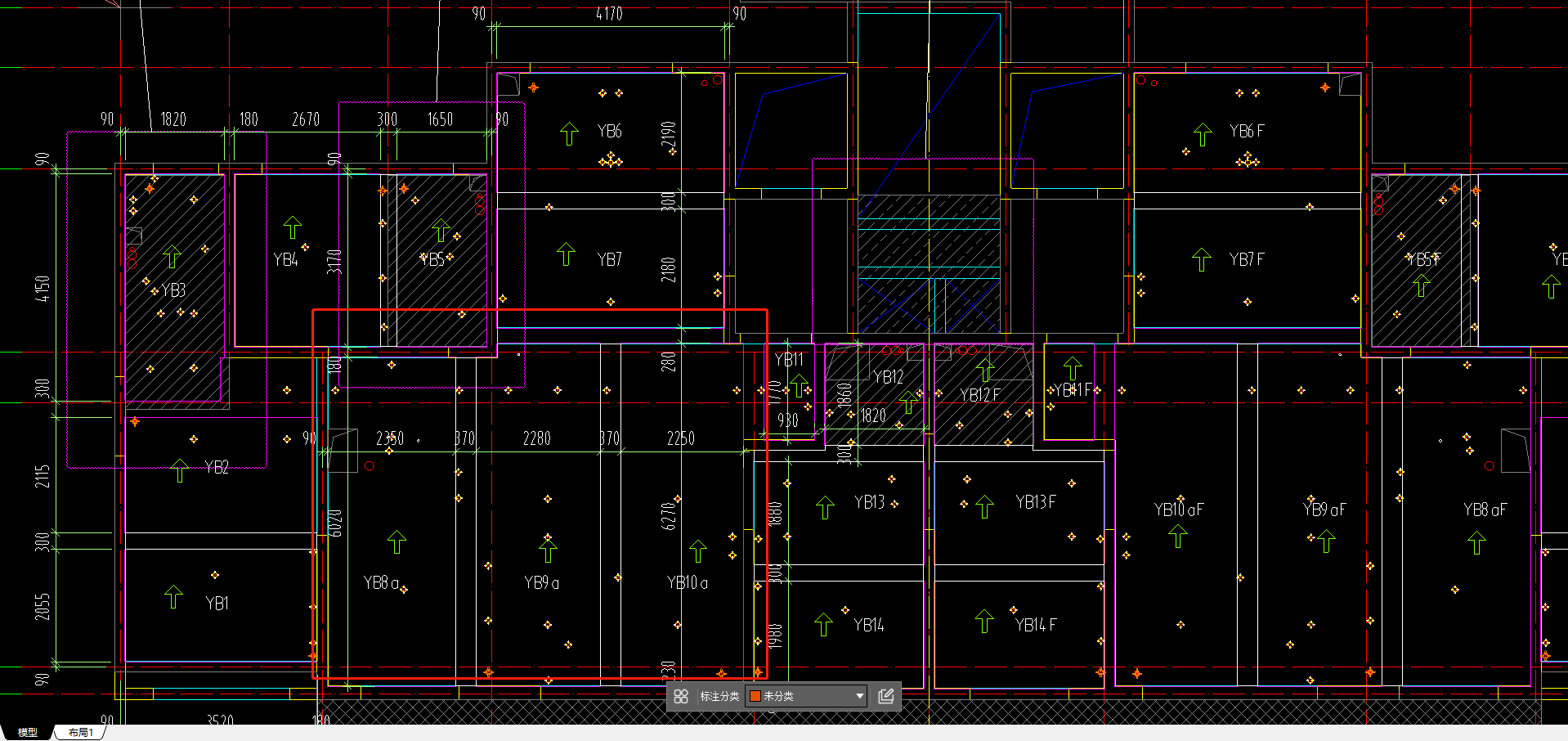Open the 未分类 annotation category dropdown
Viewport: 1568px width, 741px height.
pyautogui.click(x=807, y=696)
